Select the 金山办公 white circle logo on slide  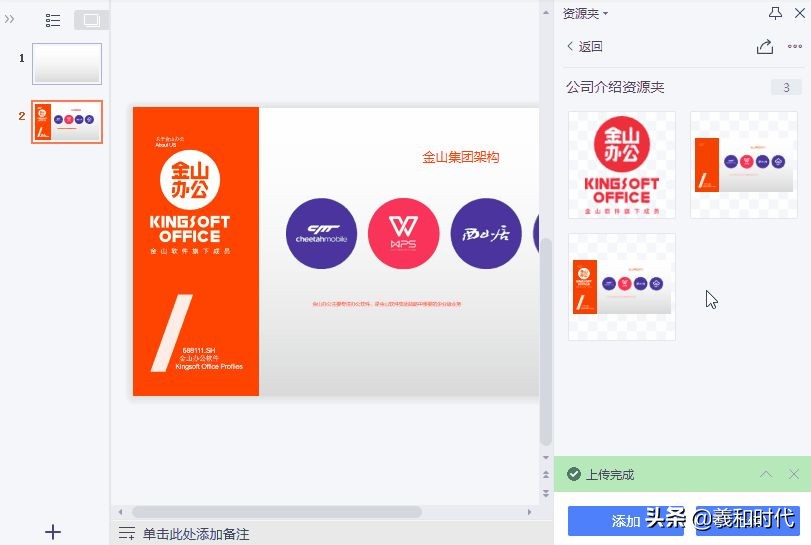tap(190, 180)
